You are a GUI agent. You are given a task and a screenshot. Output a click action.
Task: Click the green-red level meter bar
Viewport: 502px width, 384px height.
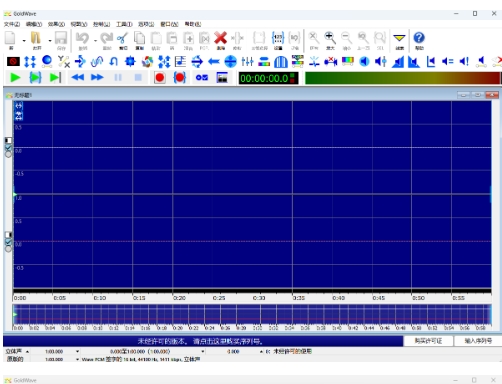click(x=403, y=78)
